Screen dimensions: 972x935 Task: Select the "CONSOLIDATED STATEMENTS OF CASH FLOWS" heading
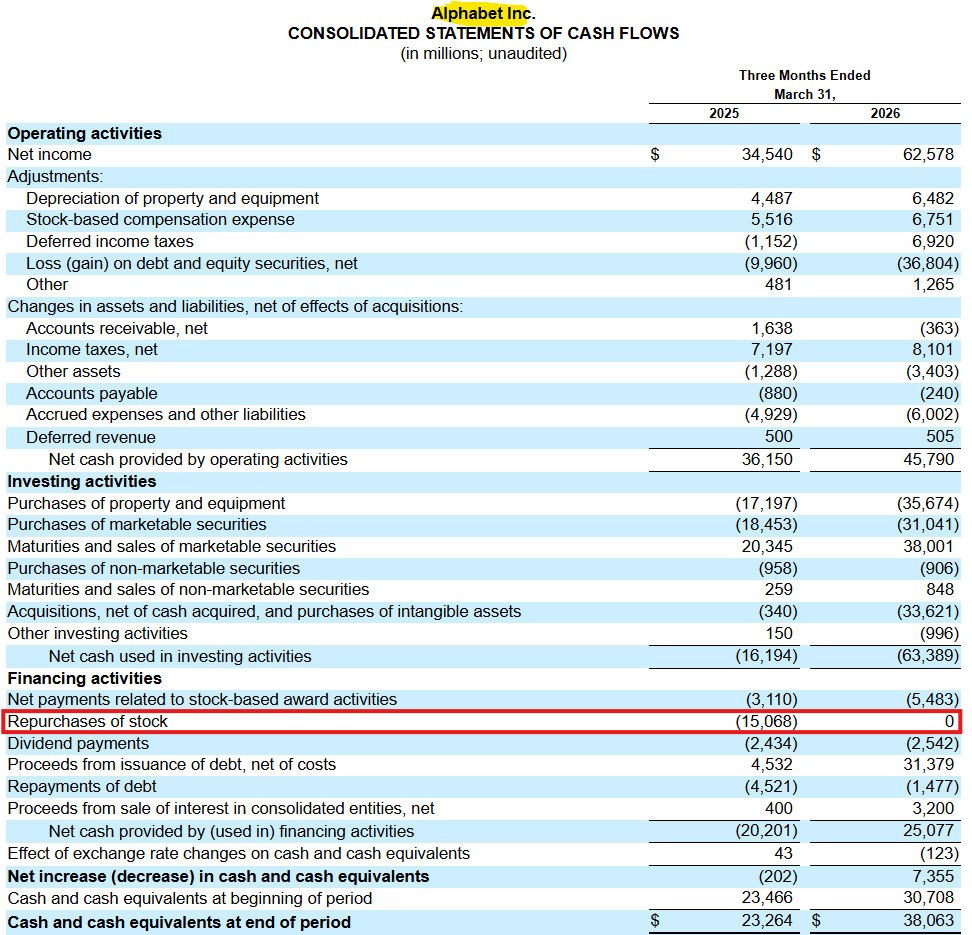484,33
